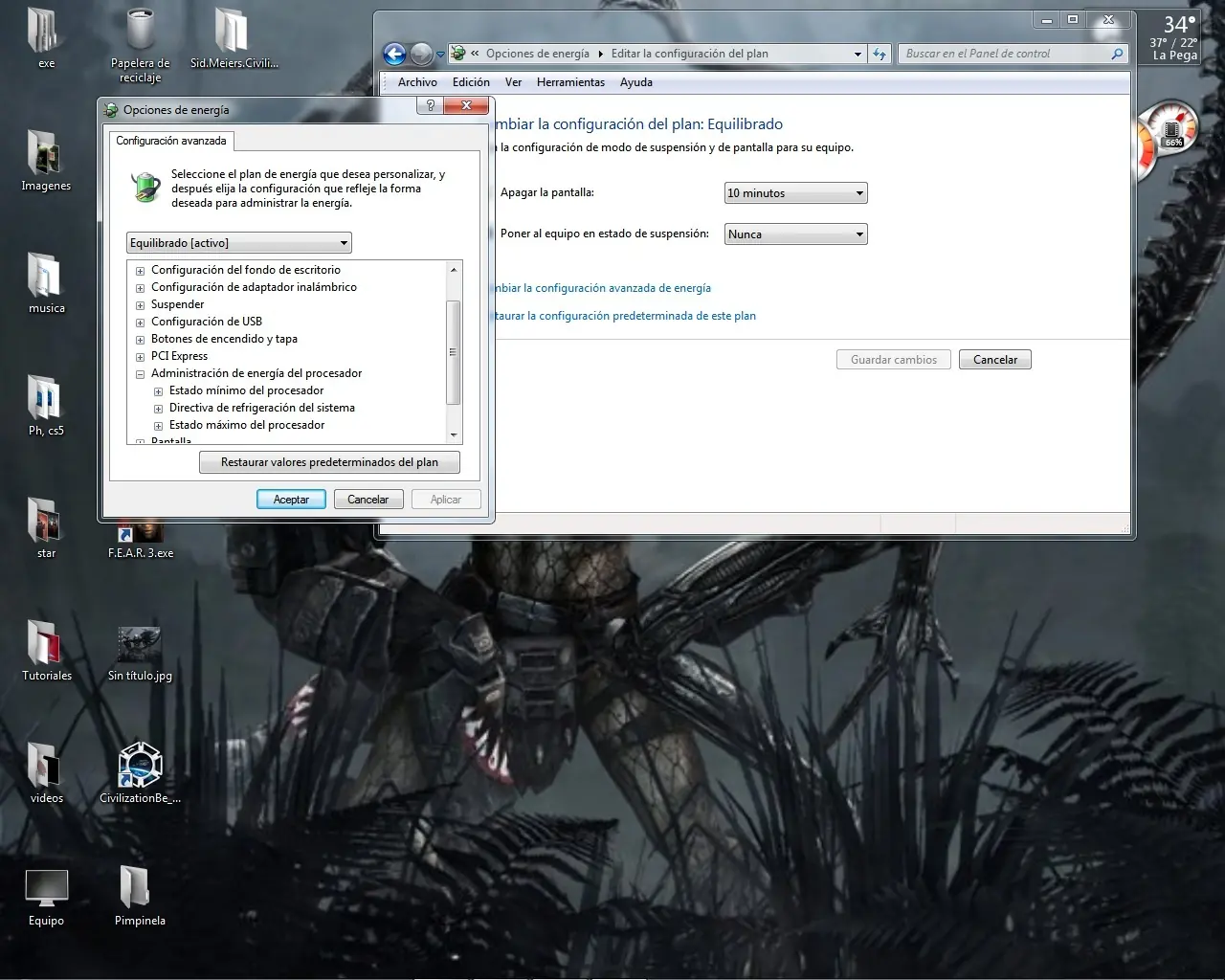Image resolution: width=1225 pixels, height=980 pixels.
Task: Launch CivilizationBe_... shortcut icon
Action: point(140,773)
